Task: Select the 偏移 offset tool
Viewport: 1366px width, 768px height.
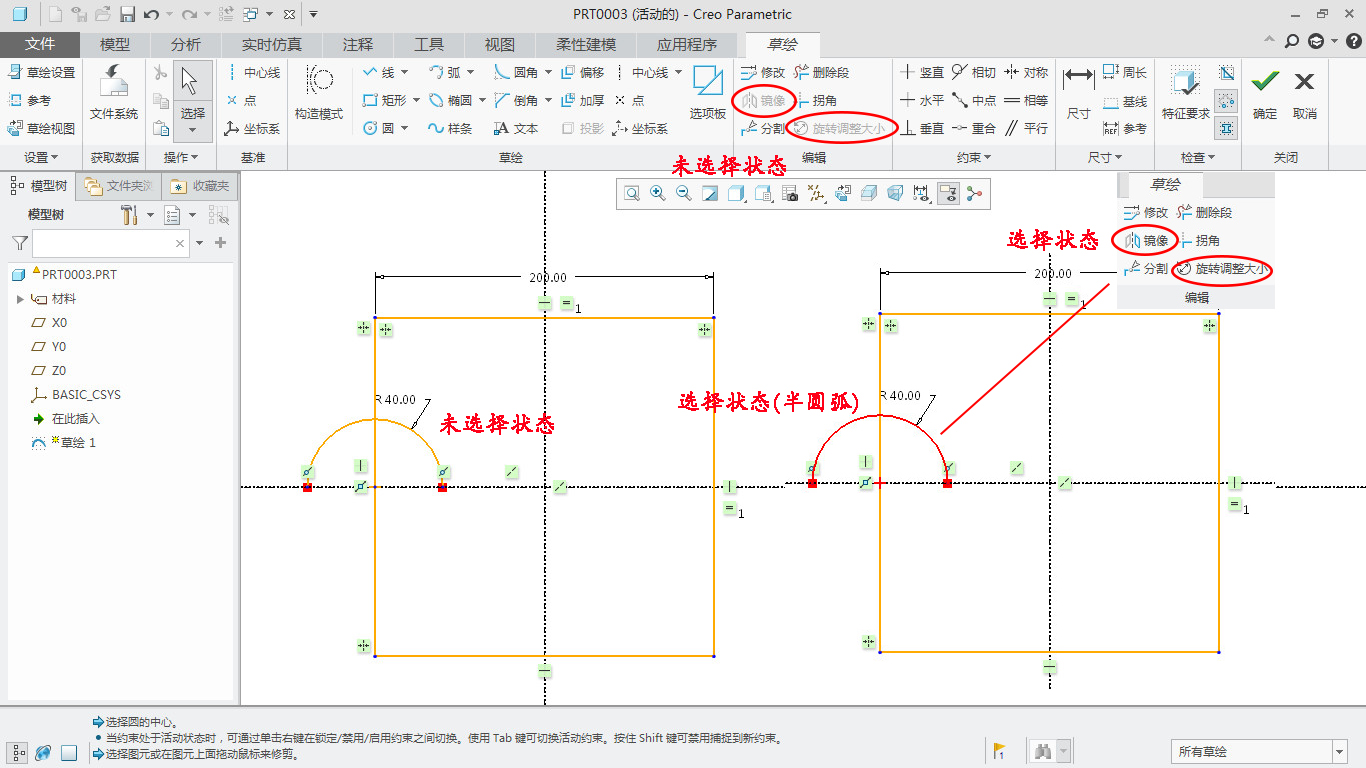Action: (x=582, y=72)
